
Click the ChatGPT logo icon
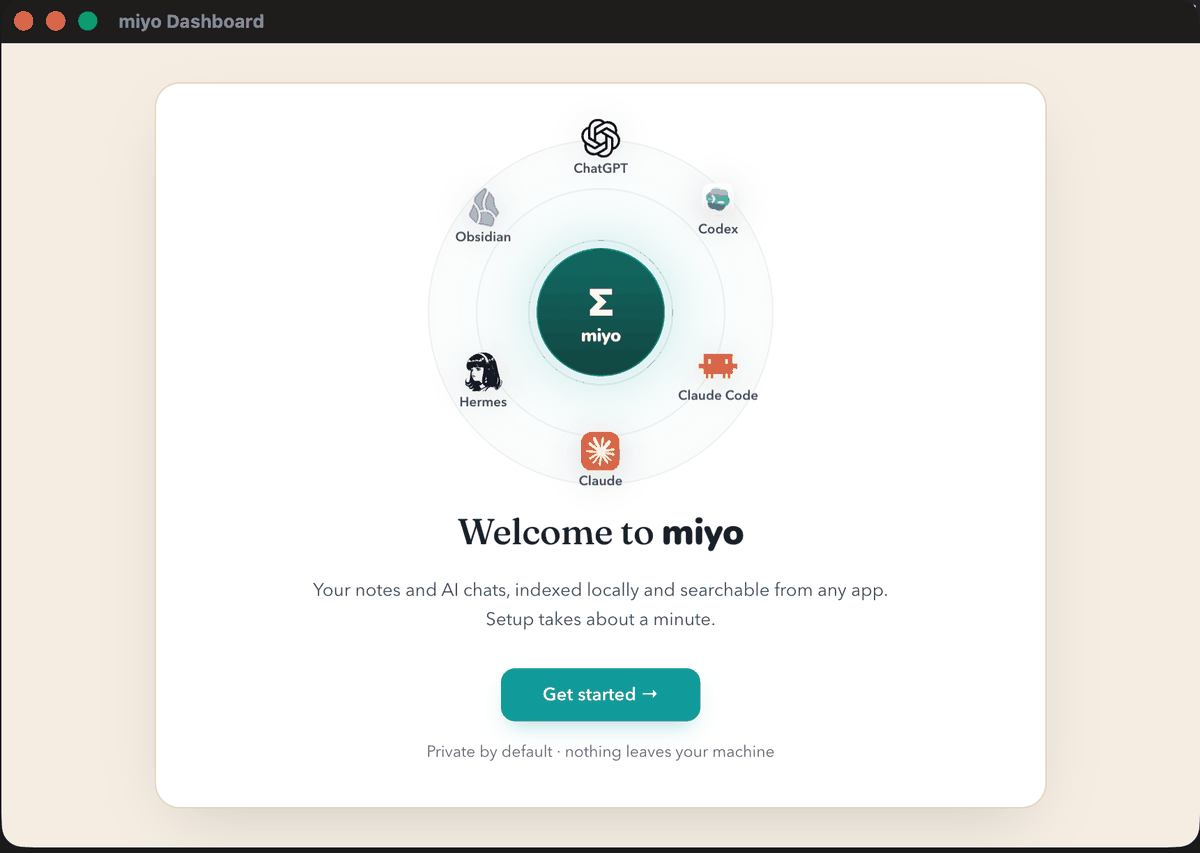pyautogui.click(x=600, y=138)
